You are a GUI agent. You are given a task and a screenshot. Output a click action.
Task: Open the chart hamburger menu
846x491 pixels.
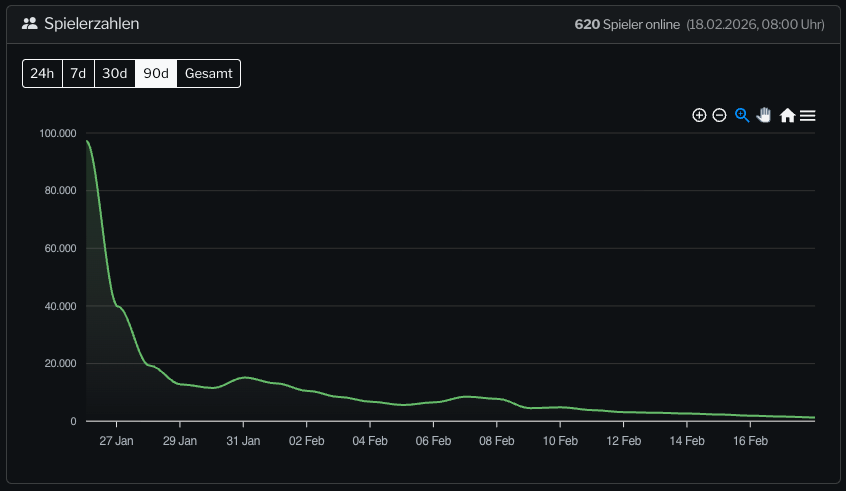pyautogui.click(x=808, y=115)
